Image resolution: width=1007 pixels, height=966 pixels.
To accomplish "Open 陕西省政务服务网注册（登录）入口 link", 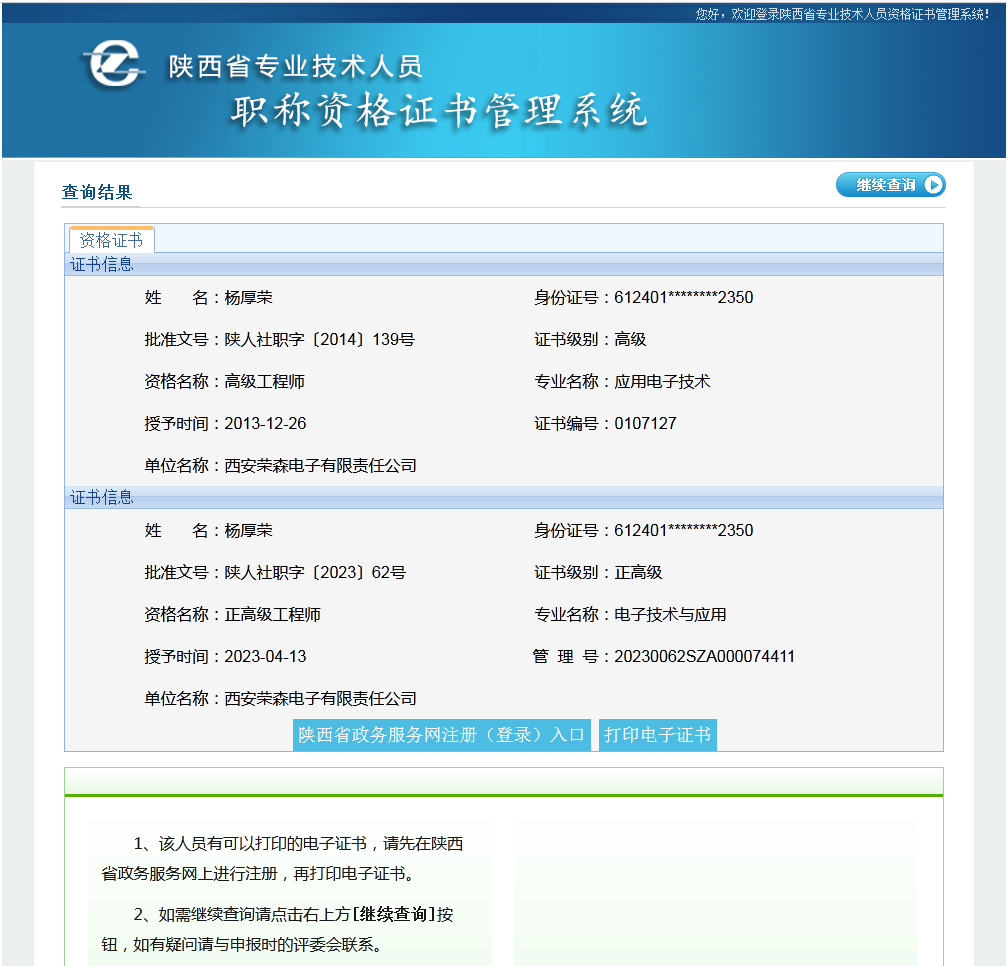I will click(x=441, y=735).
